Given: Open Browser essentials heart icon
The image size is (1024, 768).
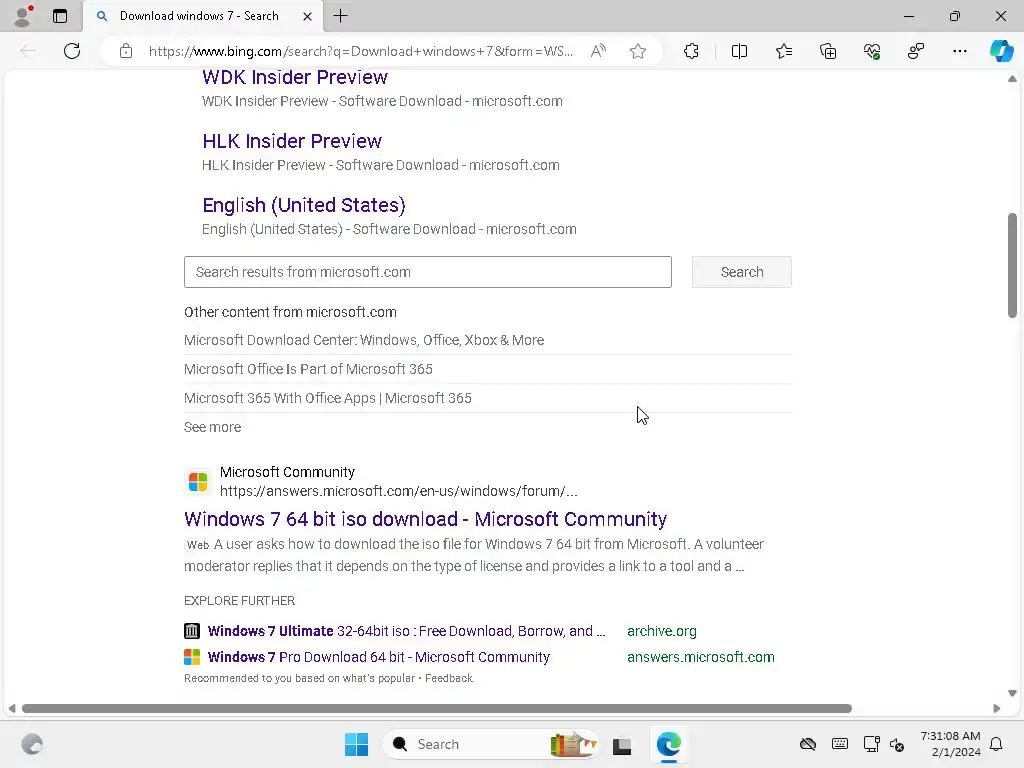Looking at the screenshot, I should point(872,51).
